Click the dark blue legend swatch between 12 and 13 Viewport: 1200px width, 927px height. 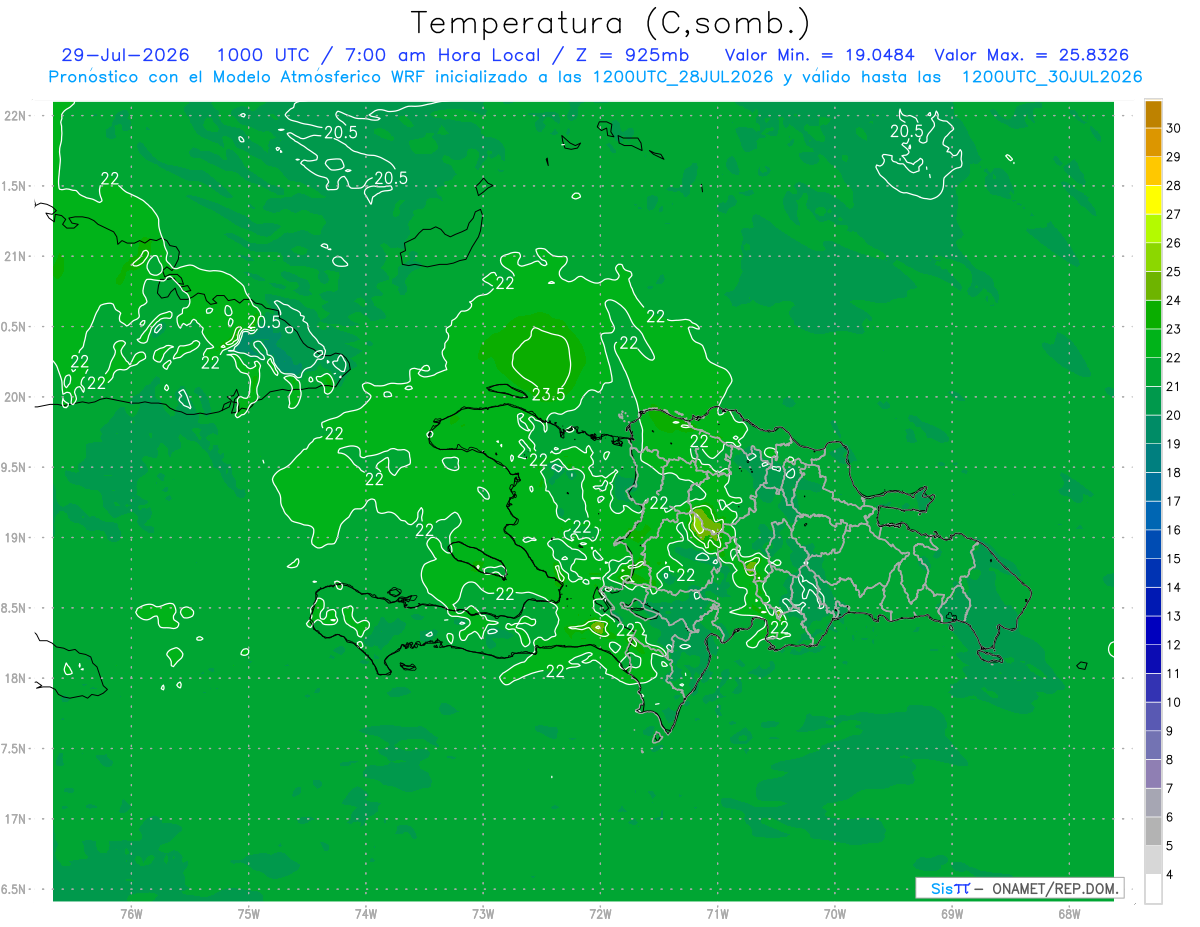(x=1153, y=631)
